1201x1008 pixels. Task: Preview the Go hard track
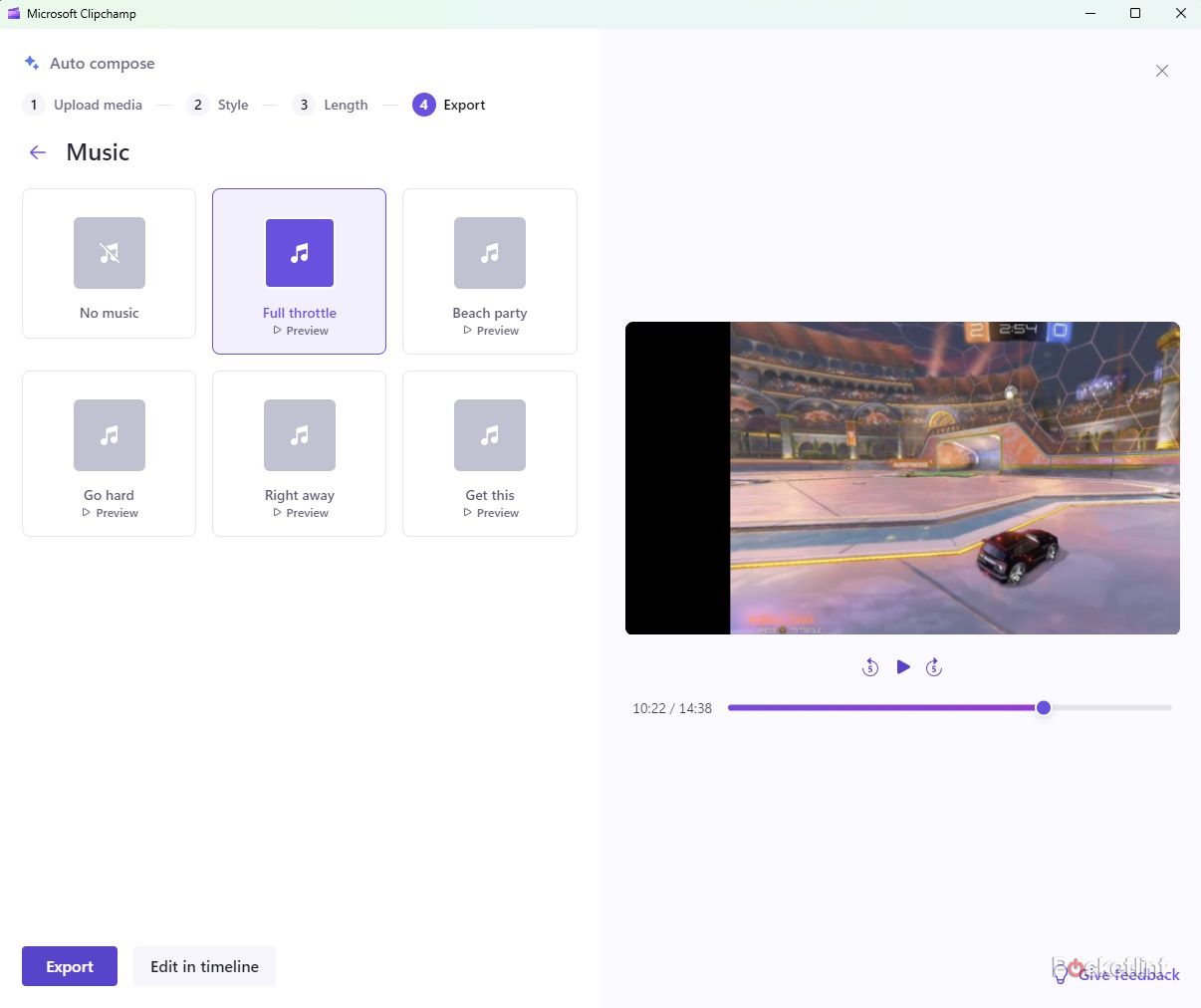point(110,513)
